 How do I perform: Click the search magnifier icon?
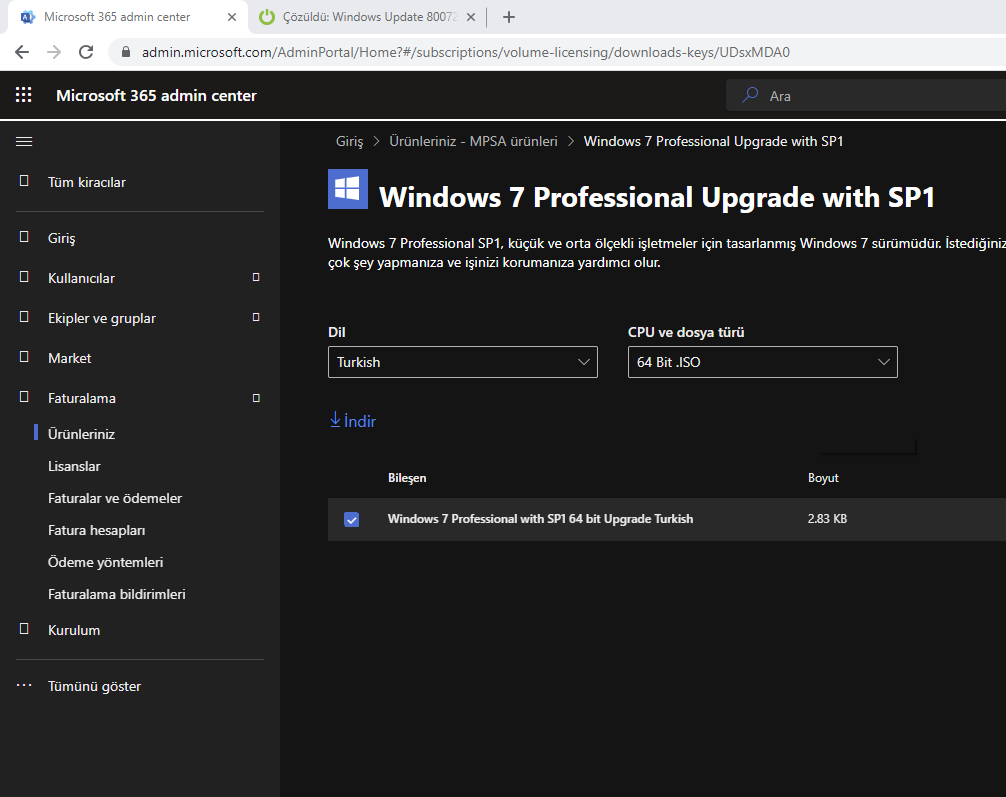tap(749, 95)
